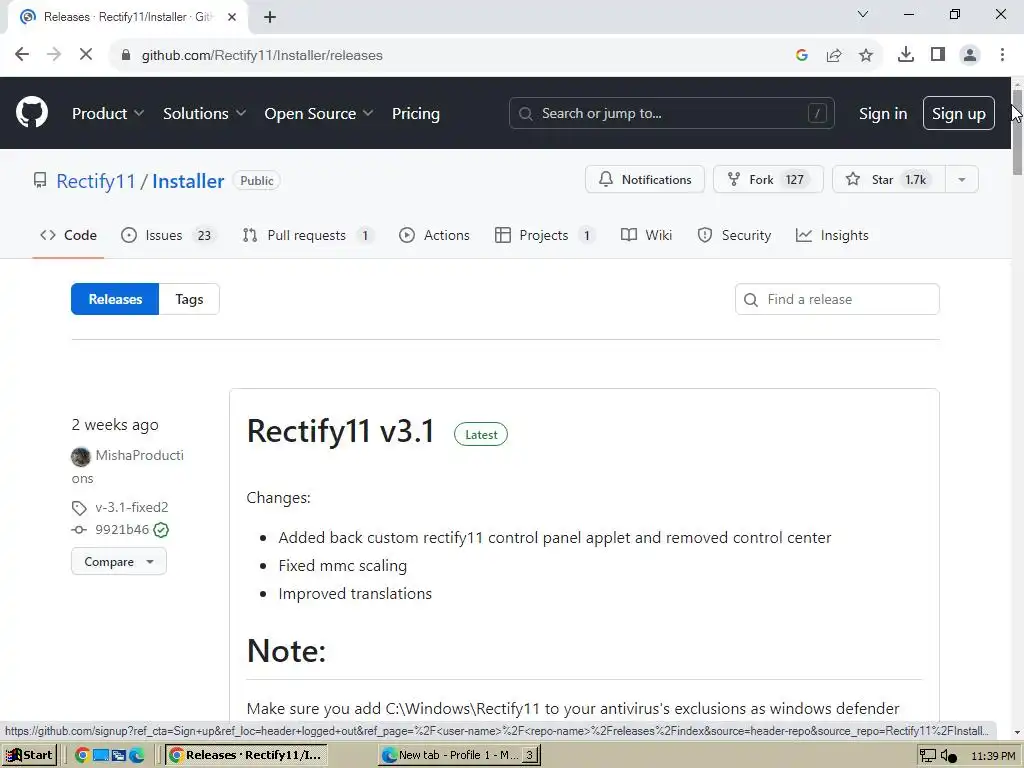Click the site lock icon
Screen dimensions: 1024x768
pos(126,56)
